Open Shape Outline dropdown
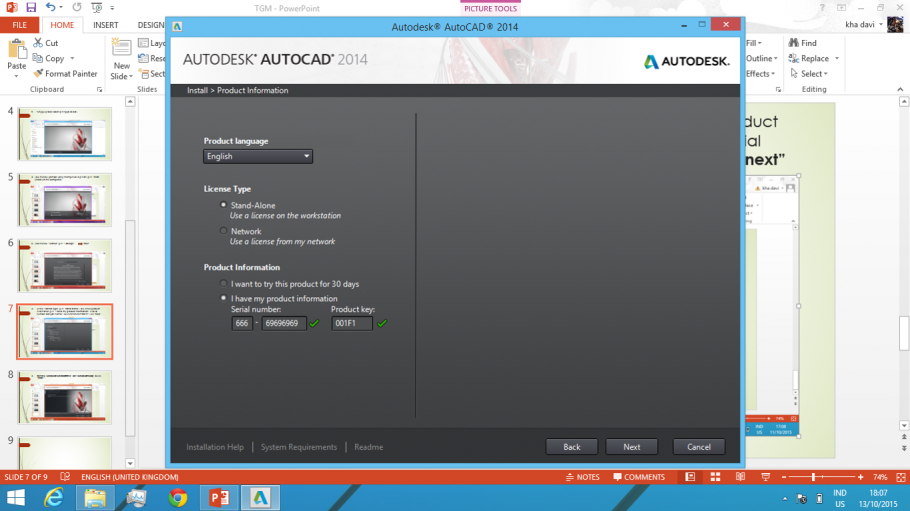The width and height of the screenshot is (910, 511). tap(761, 58)
